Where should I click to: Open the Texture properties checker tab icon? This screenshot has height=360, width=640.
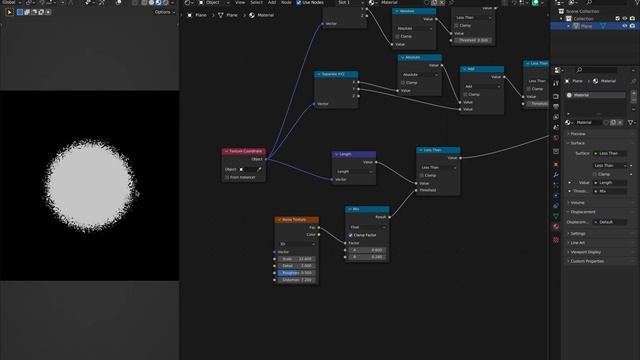[556, 240]
